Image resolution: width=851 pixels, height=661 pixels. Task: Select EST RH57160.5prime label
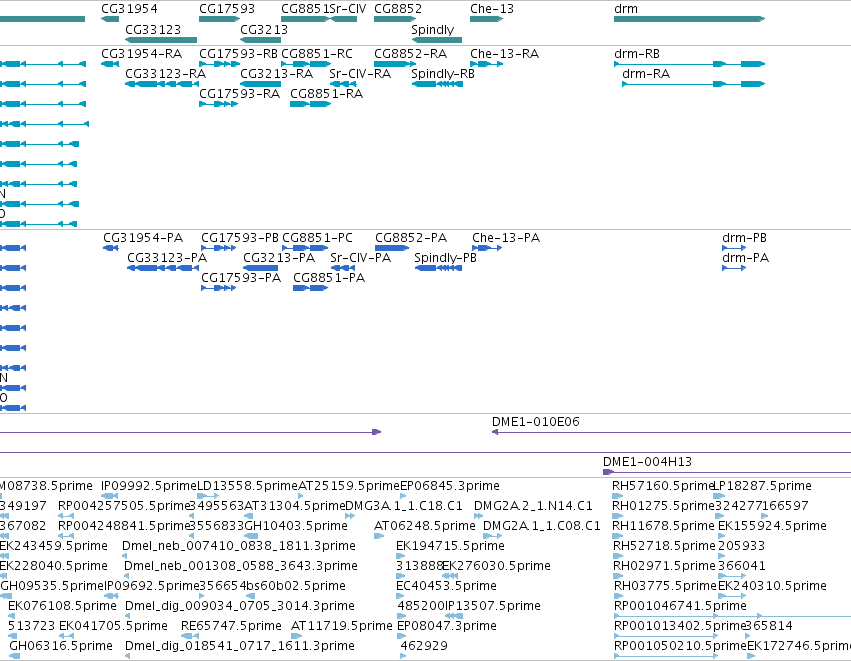click(663, 486)
